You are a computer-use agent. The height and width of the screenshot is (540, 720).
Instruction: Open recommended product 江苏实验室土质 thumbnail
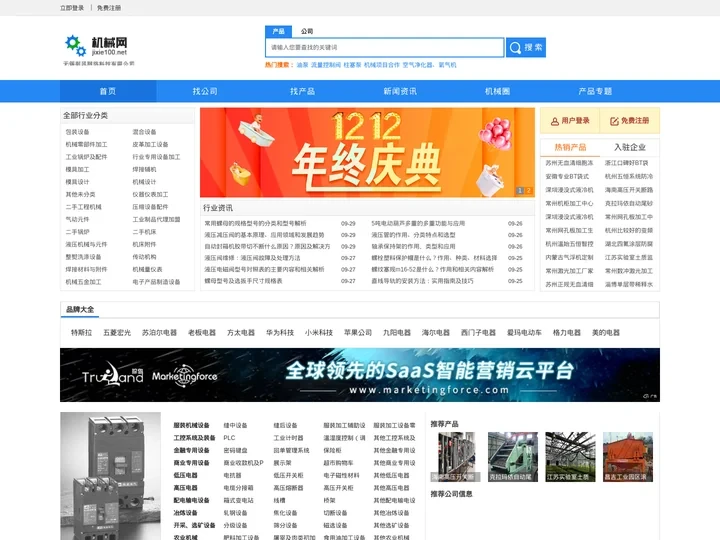coord(570,457)
